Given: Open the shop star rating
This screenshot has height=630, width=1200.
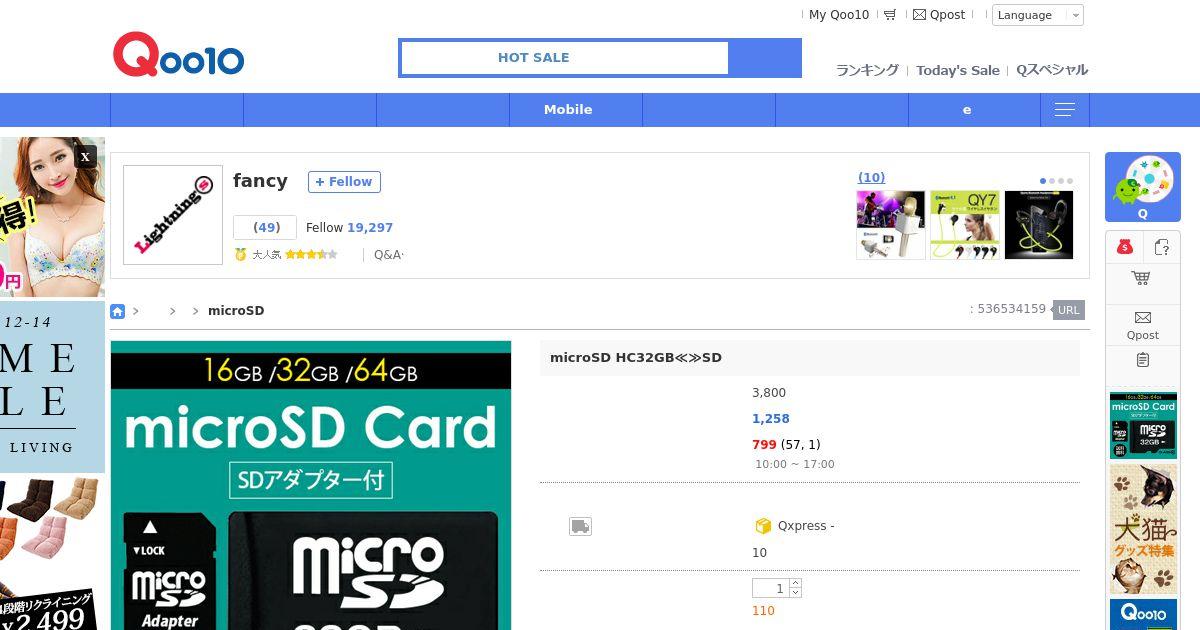Looking at the screenshot, I should pyautogui.click(x=311, y=255).
